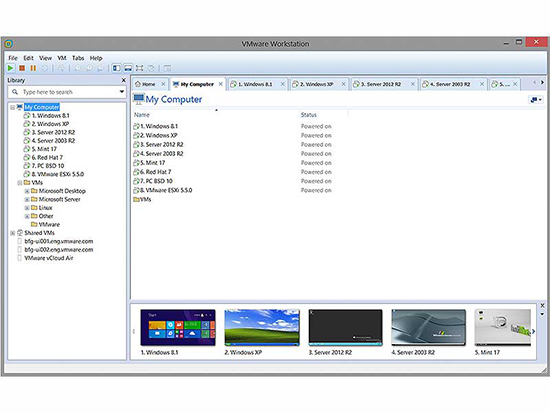Image resolution: width=550 pixels, height=413 pixels.
Task: Open the View menu
Action: coord(45,58)
